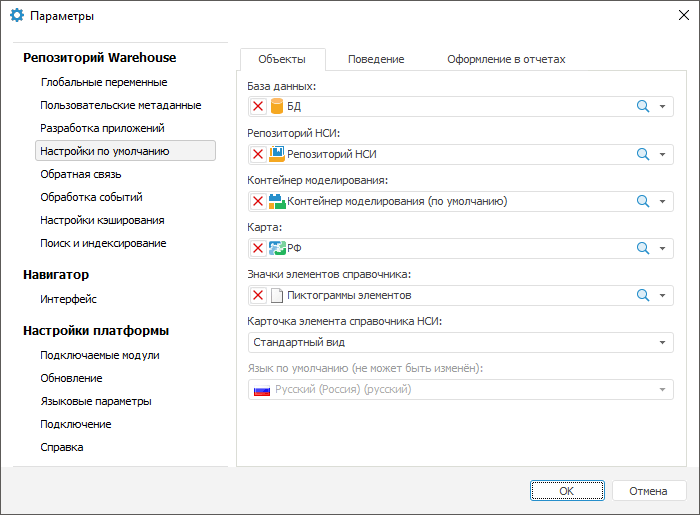
Task: Click the Отмена button
Action: (x=648, y=491)
